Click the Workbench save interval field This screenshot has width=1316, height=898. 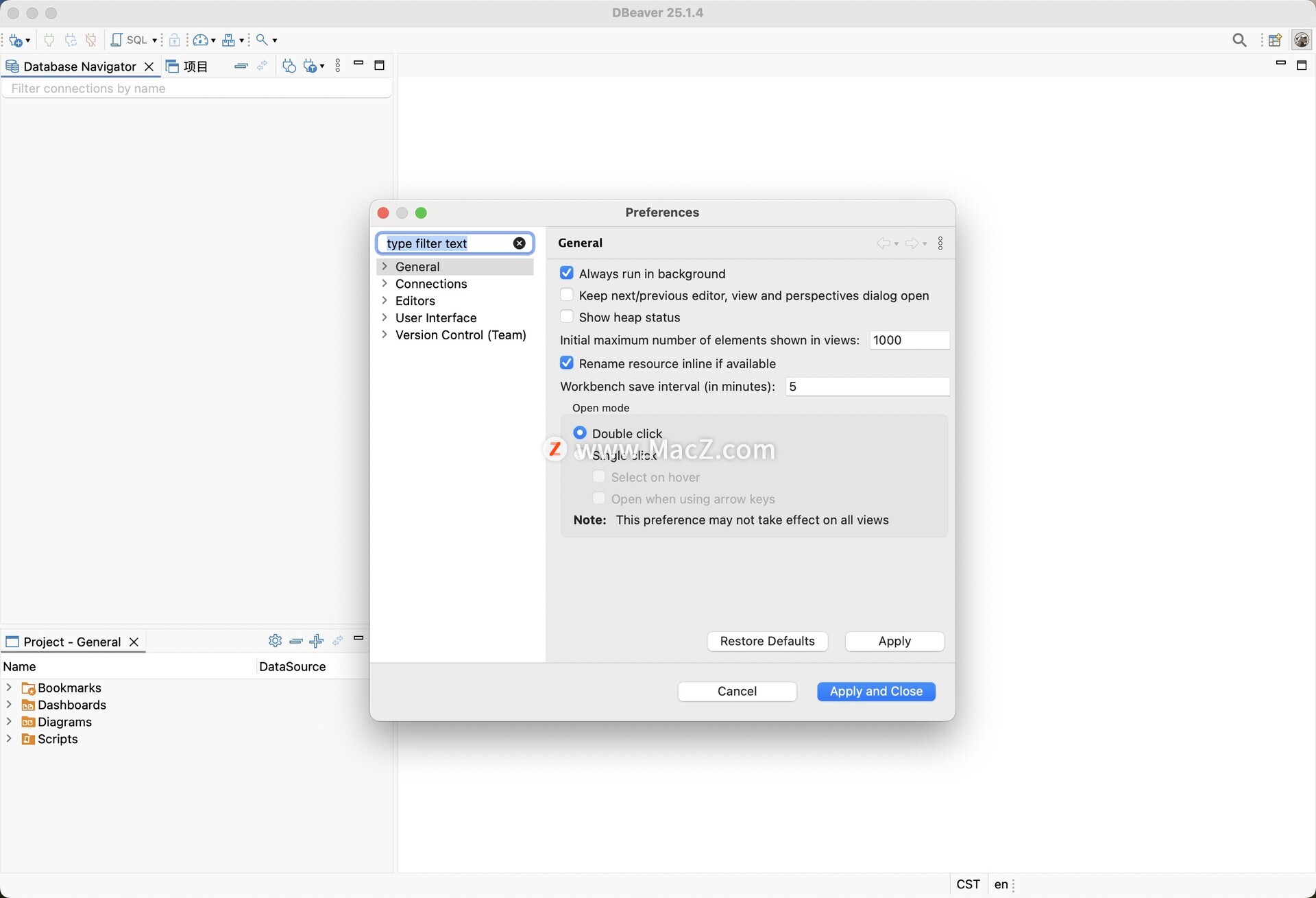point(868,387)
